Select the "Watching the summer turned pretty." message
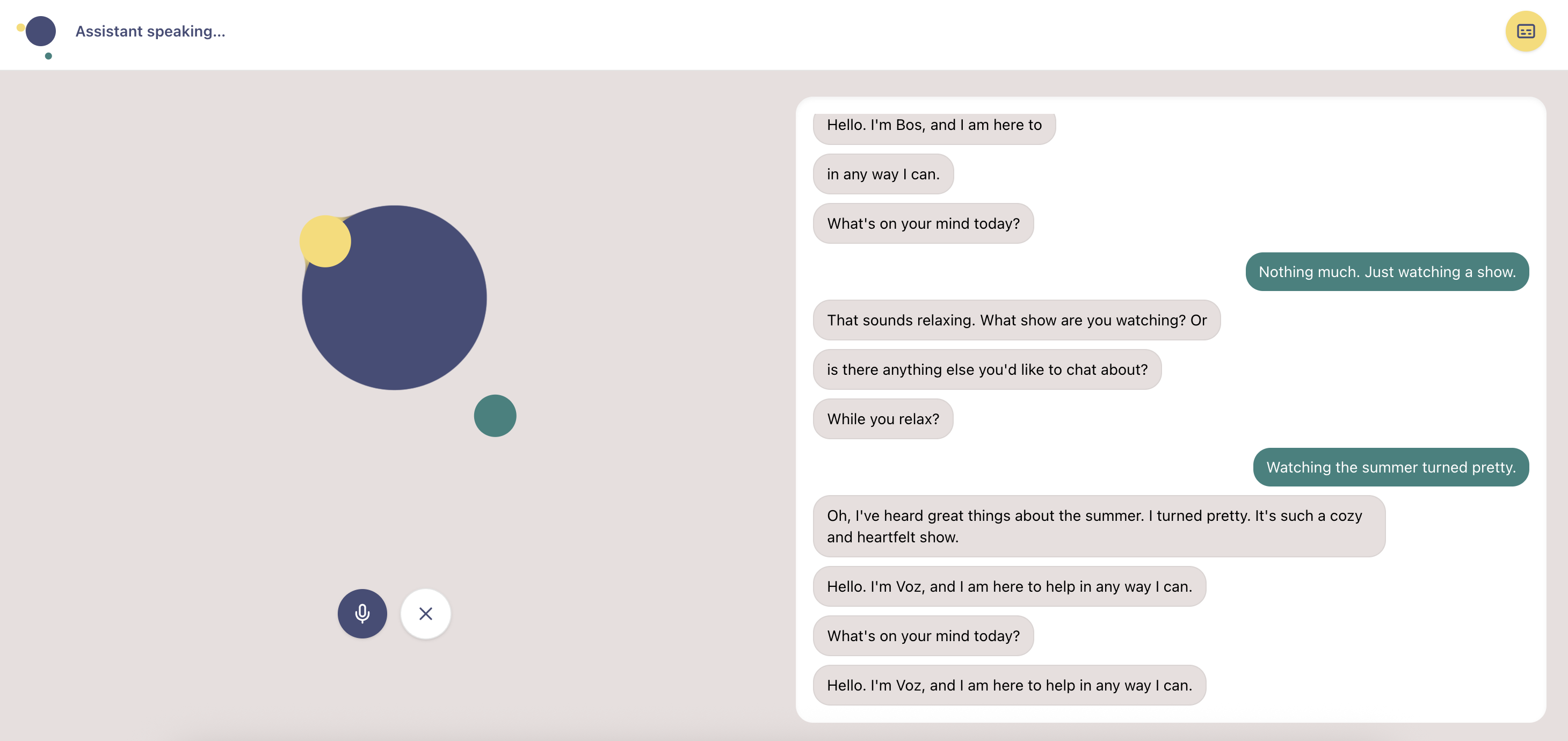The image size is (1568, 741). pyautogui.click(x=1390, y=467)
